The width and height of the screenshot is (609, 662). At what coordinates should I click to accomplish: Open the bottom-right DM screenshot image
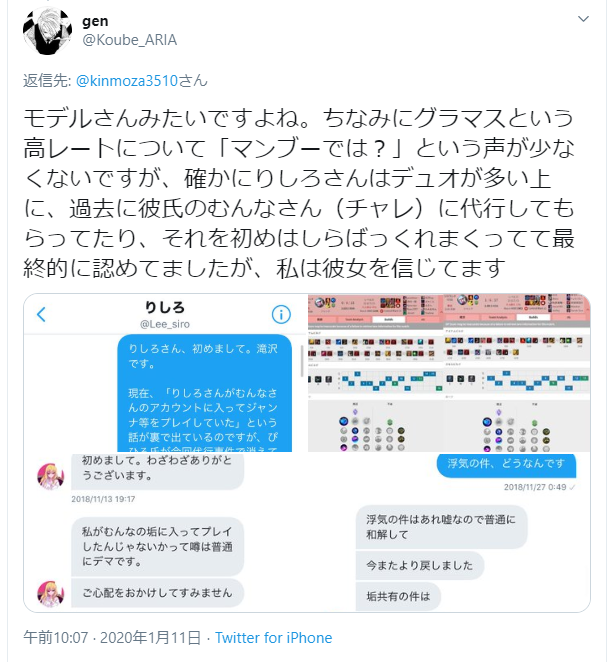449,533
